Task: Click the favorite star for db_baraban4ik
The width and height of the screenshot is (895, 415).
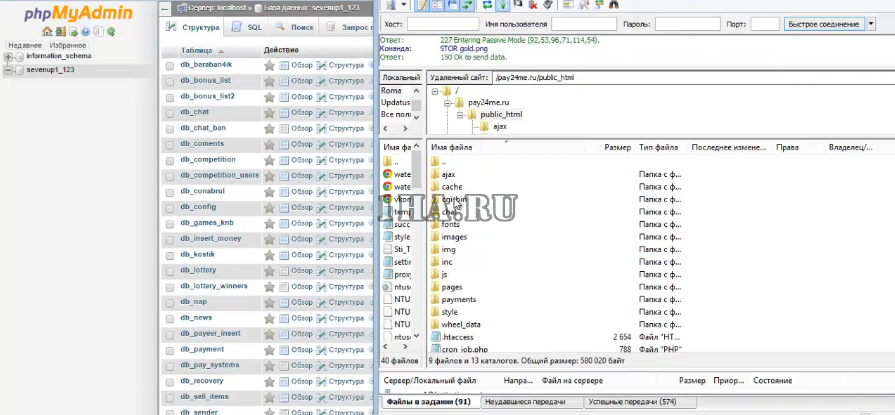Action: pos(269,65)
